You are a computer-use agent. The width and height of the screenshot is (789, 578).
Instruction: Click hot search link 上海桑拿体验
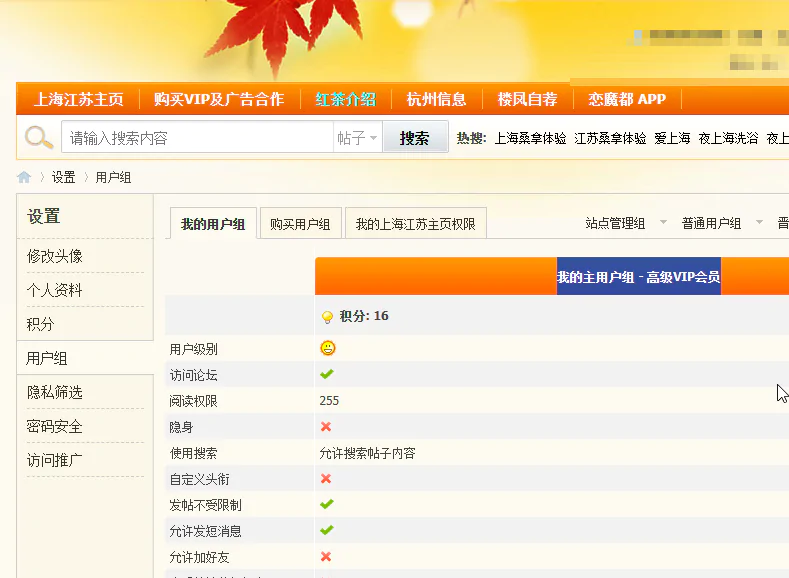[530, 138]
